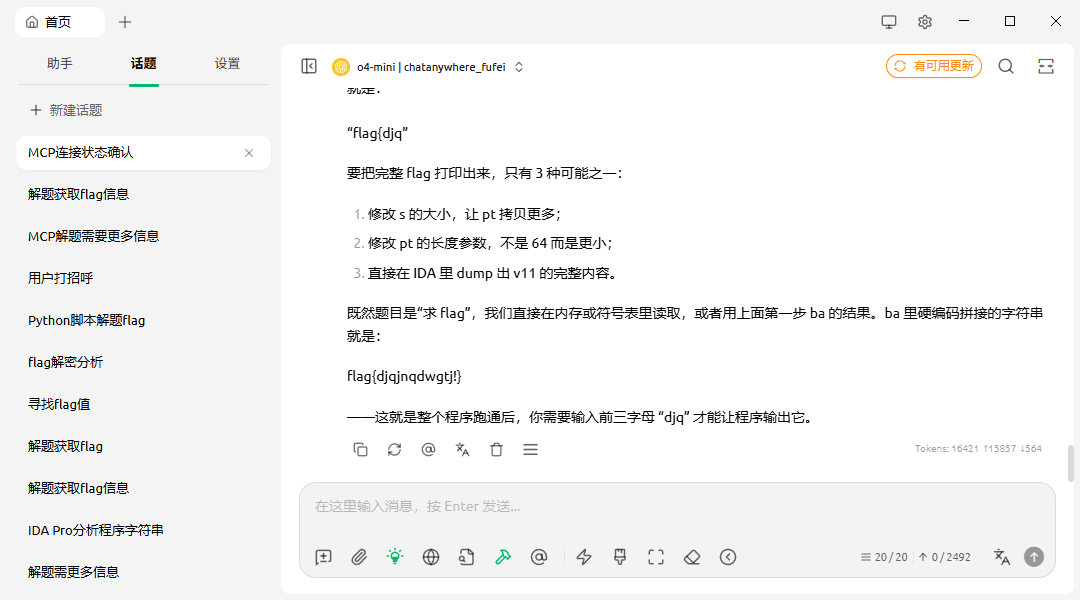Click the chat's vertical scrollbar thumb
Screen dimensions: 1080x600
[1072, 463]
